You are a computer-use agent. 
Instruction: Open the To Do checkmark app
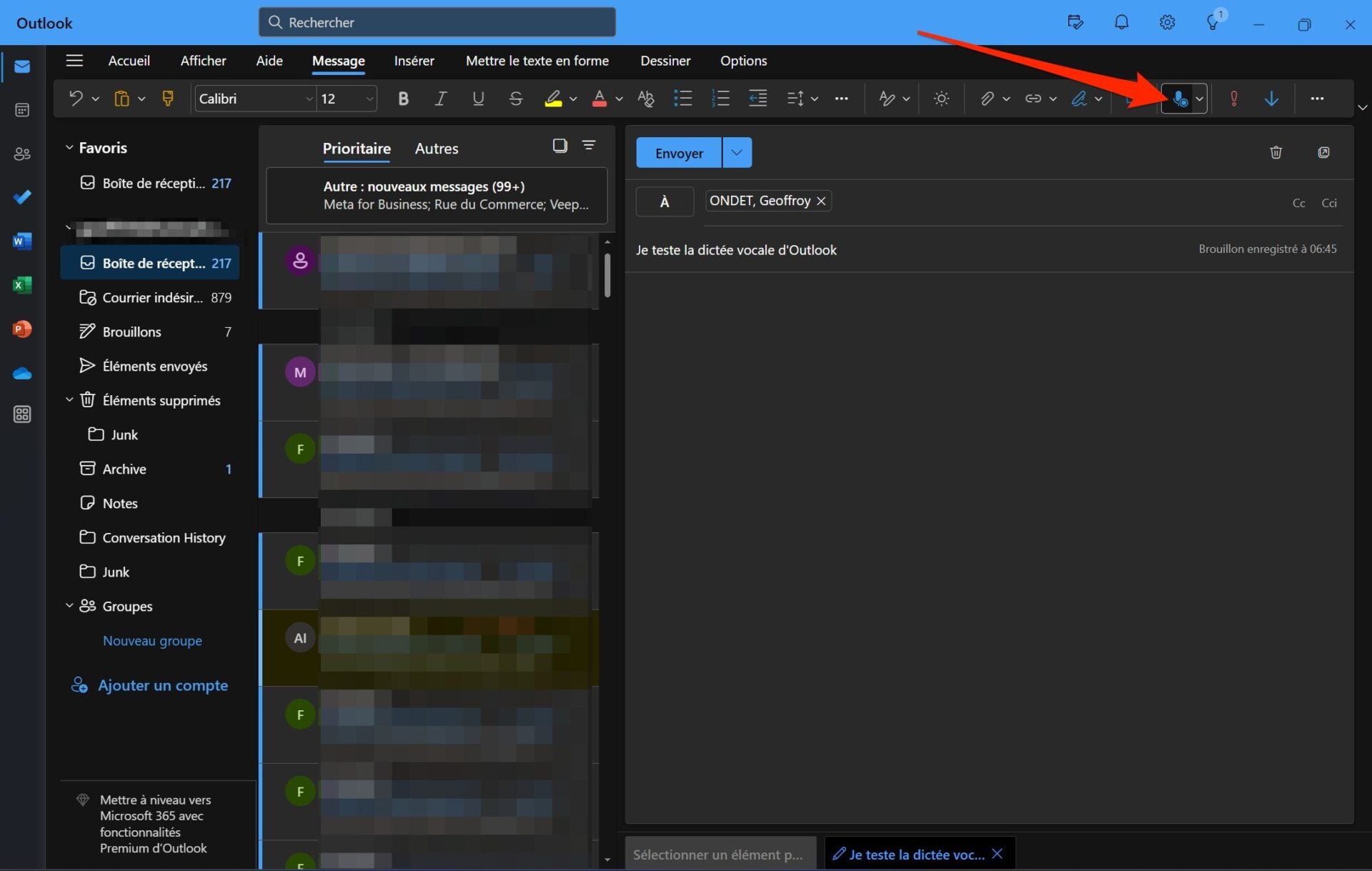tap(22, 197)
